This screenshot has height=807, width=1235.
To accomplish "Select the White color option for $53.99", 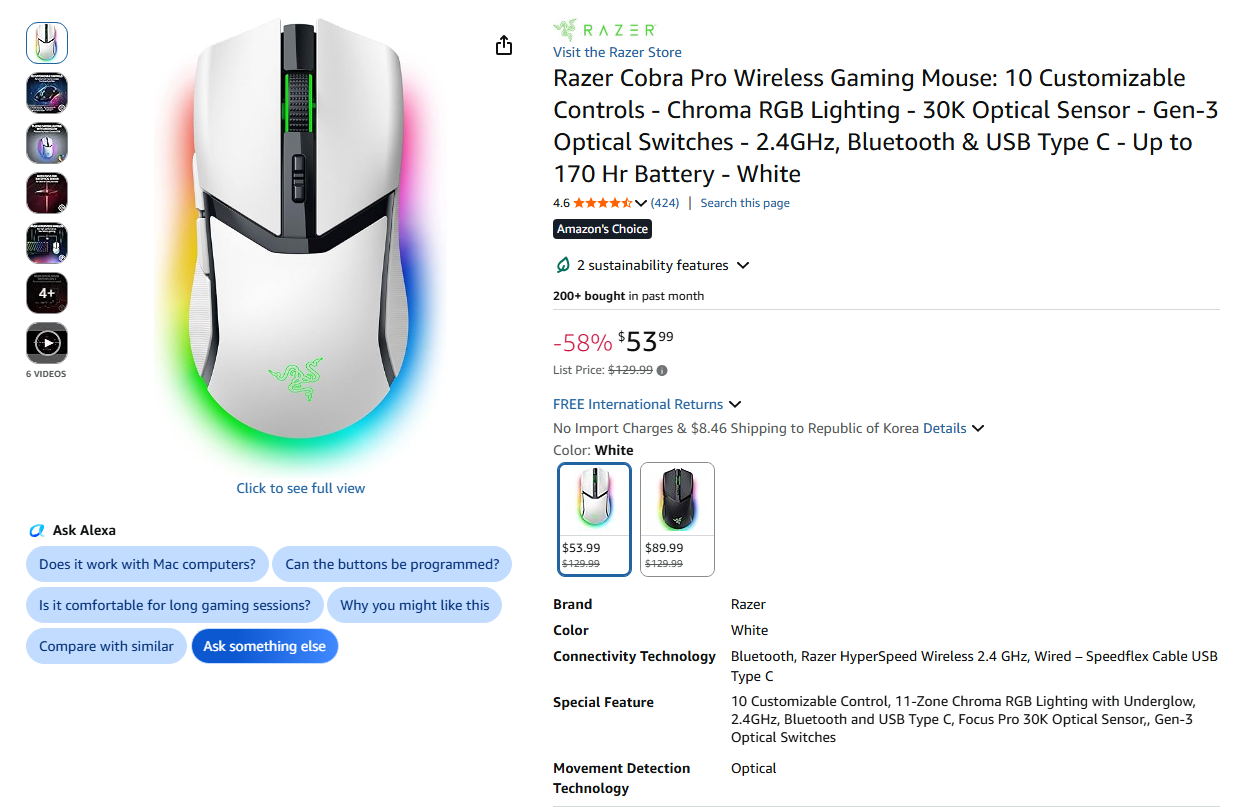I will coord(595,519).
